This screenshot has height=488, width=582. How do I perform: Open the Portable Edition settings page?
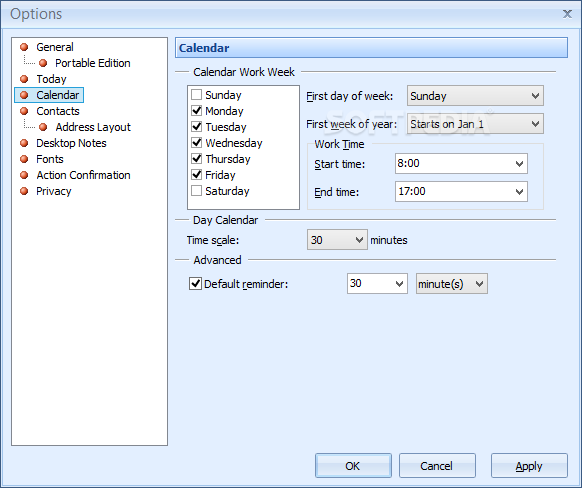[93, 63]
